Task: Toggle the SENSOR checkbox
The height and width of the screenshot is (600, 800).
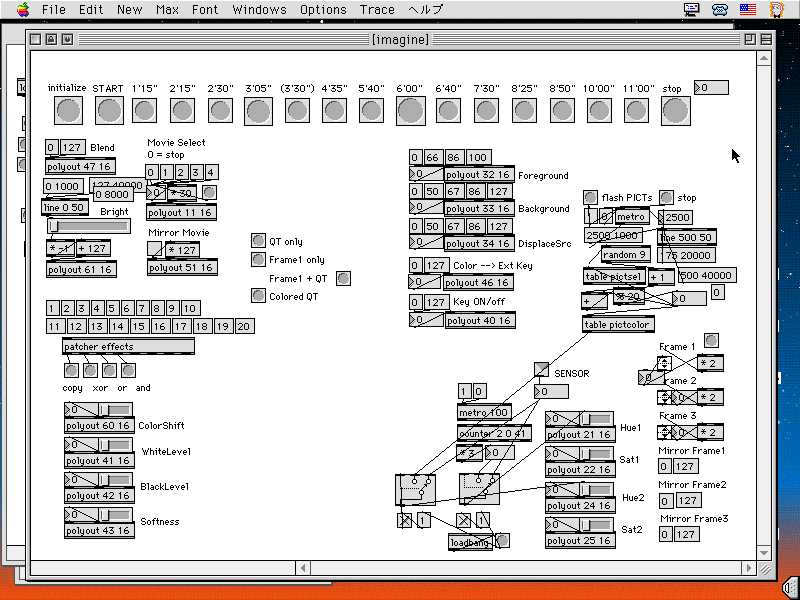Action: coord(541,370)
